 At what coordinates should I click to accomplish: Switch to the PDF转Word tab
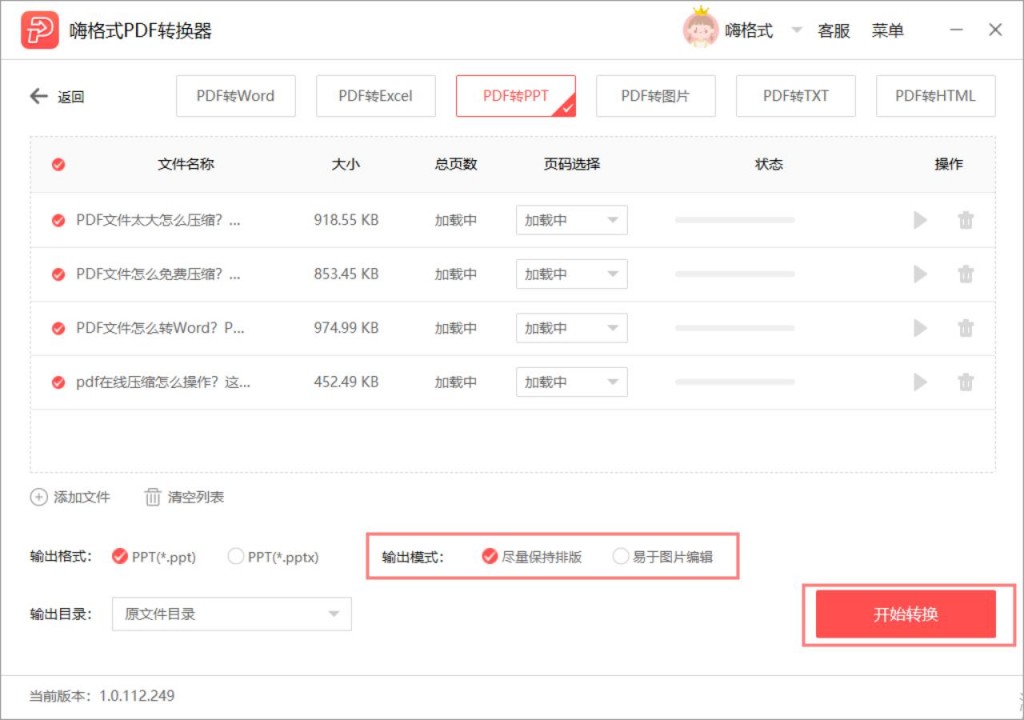pos(236,96)
